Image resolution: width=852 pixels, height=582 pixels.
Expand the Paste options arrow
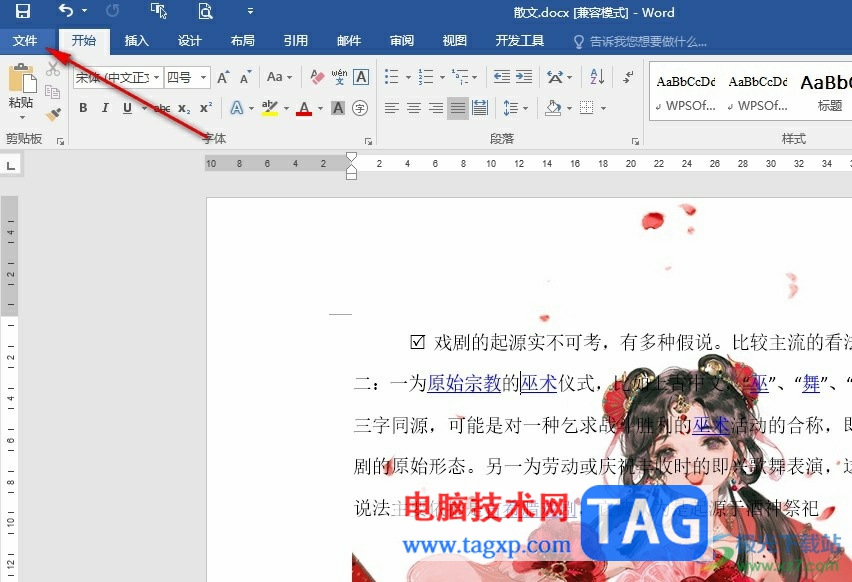click(x=22, y=117)
